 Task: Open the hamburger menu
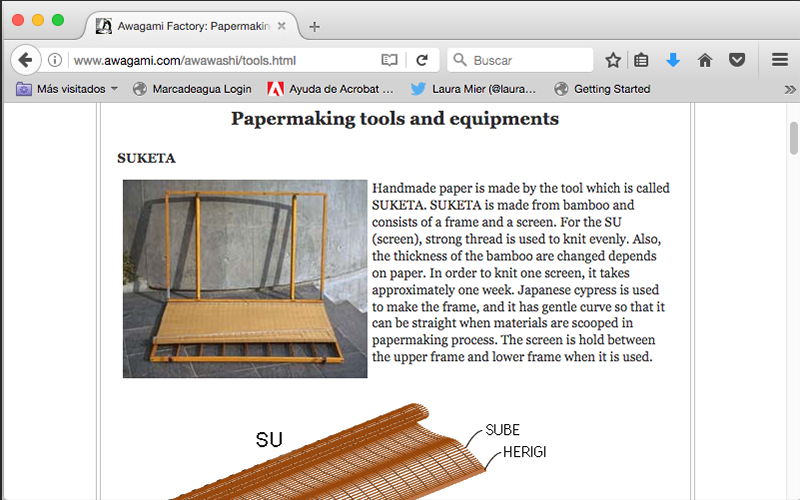780,60
